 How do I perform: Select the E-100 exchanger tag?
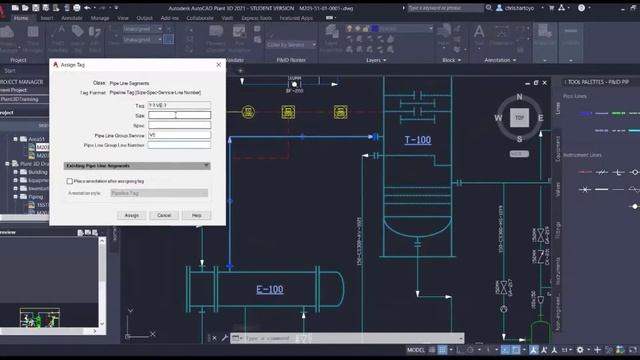coord(270,289)
